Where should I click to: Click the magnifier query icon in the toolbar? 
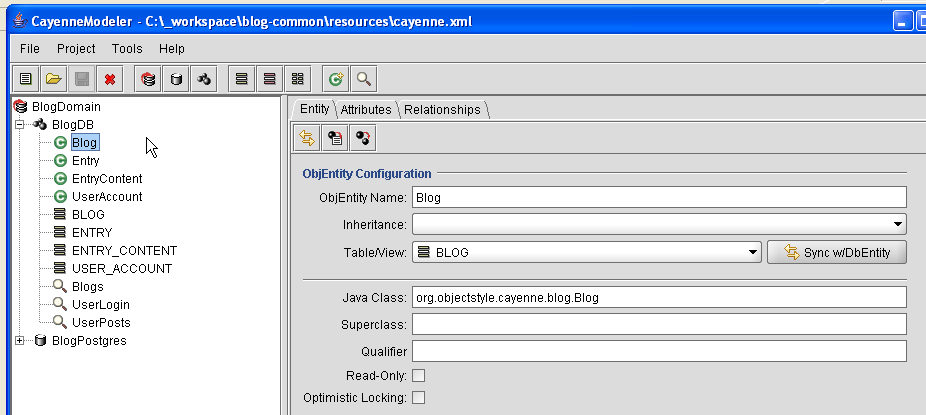click(364, 79)
